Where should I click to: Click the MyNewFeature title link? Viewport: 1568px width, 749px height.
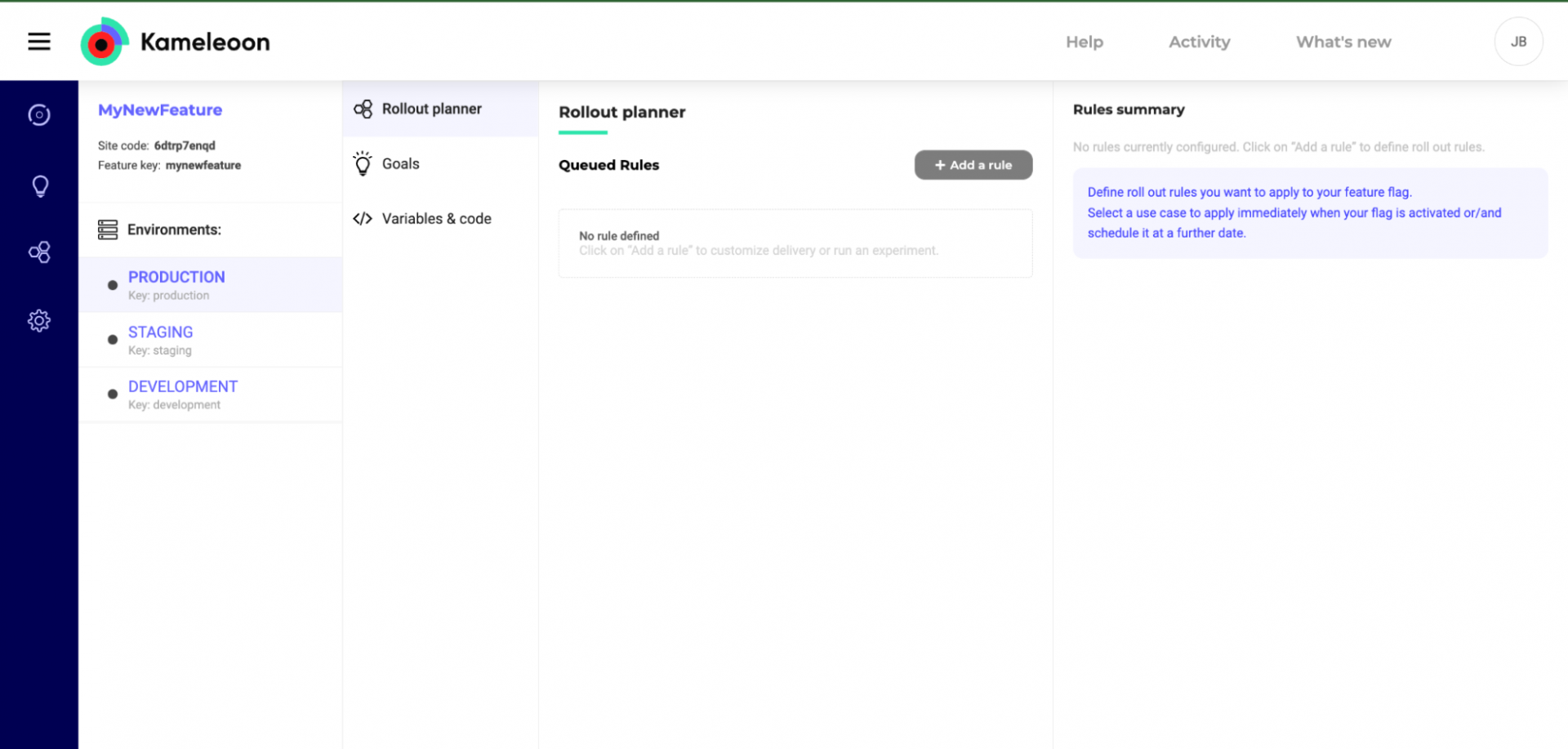tap(160, 109)
